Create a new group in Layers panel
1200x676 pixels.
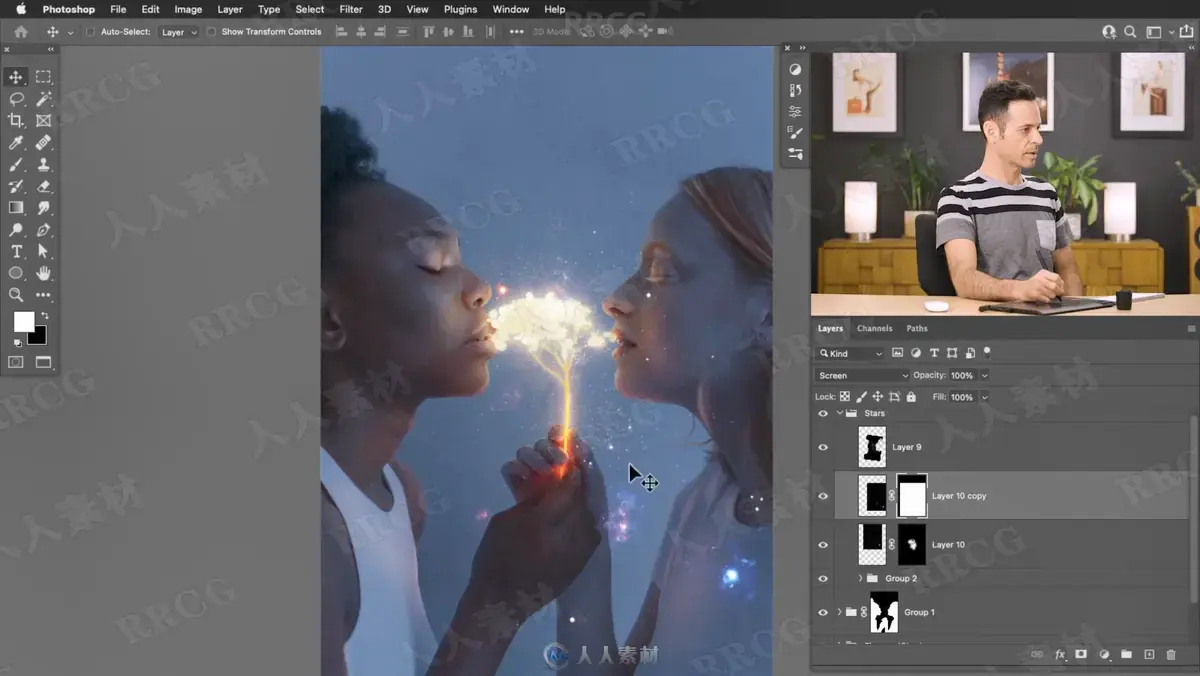[1126, 655]
